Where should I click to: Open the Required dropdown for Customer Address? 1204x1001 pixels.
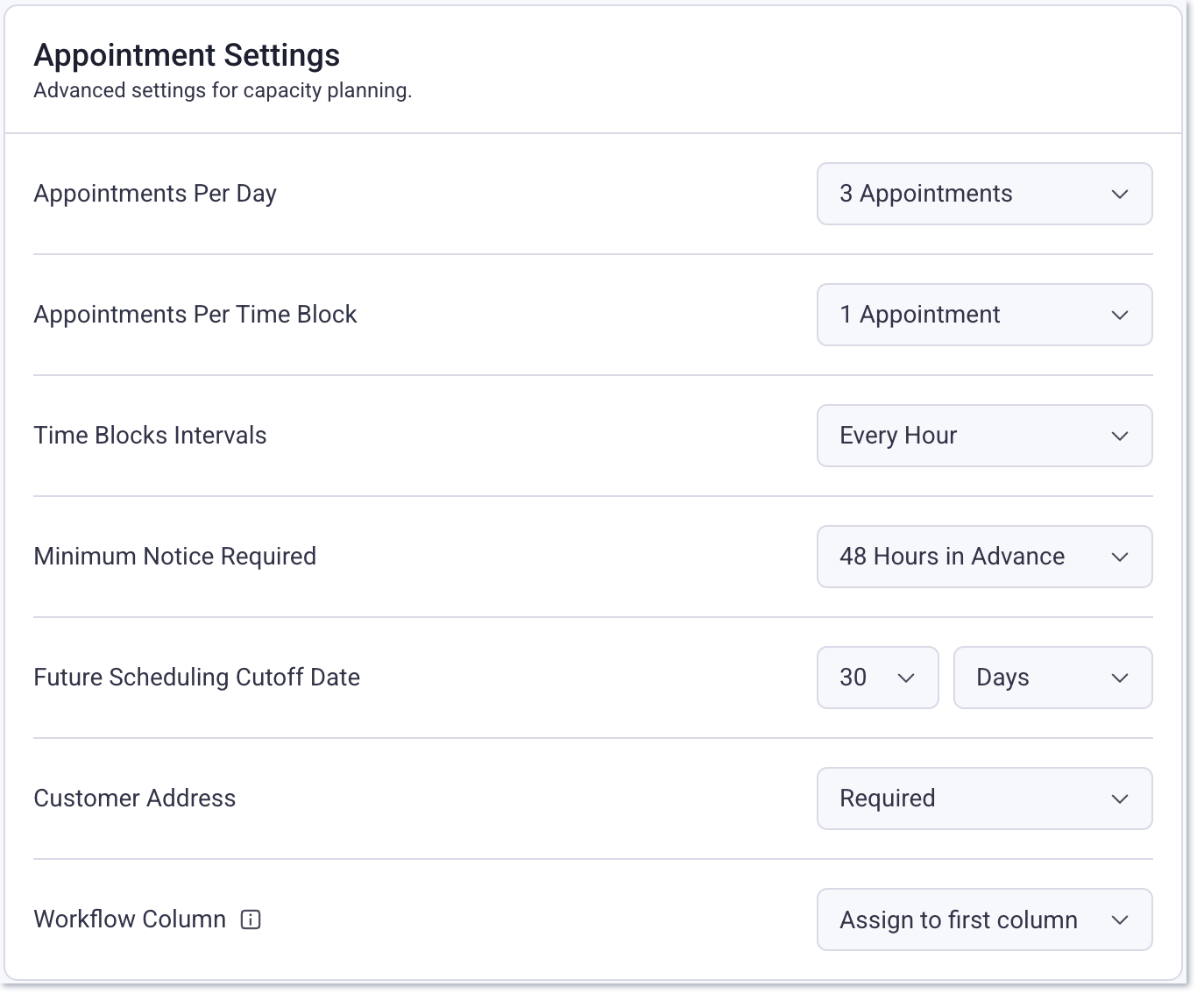984,799
